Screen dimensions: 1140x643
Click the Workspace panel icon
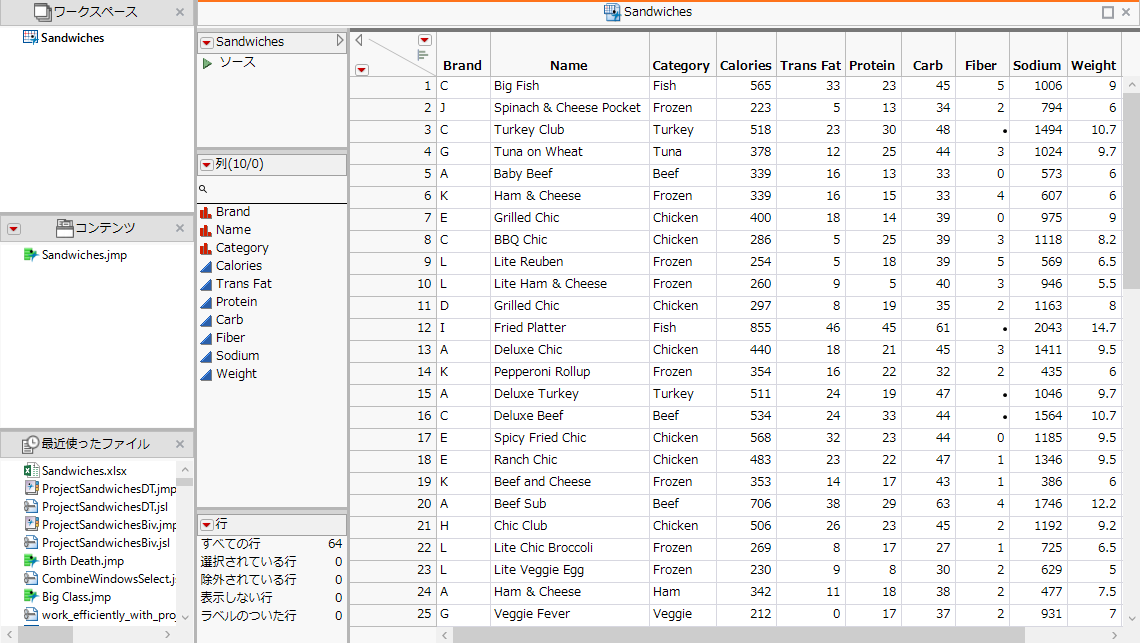43,12
